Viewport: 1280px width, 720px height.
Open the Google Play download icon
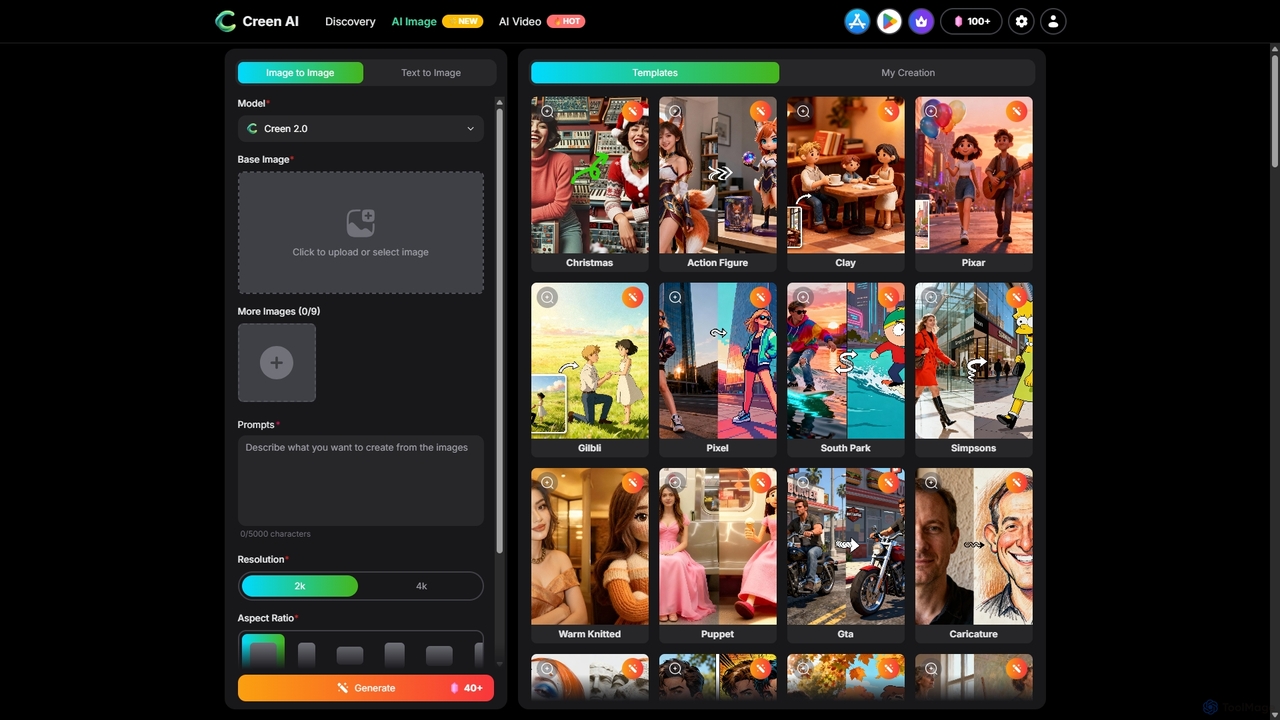point(889,21)
